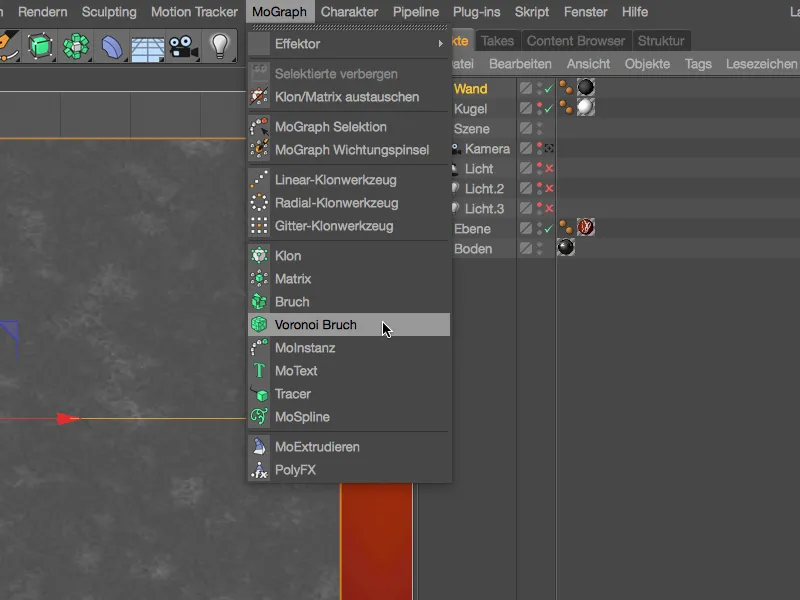Open the Lesezeichen menu
The image size is (800, 600).
(x=761, y=64)
